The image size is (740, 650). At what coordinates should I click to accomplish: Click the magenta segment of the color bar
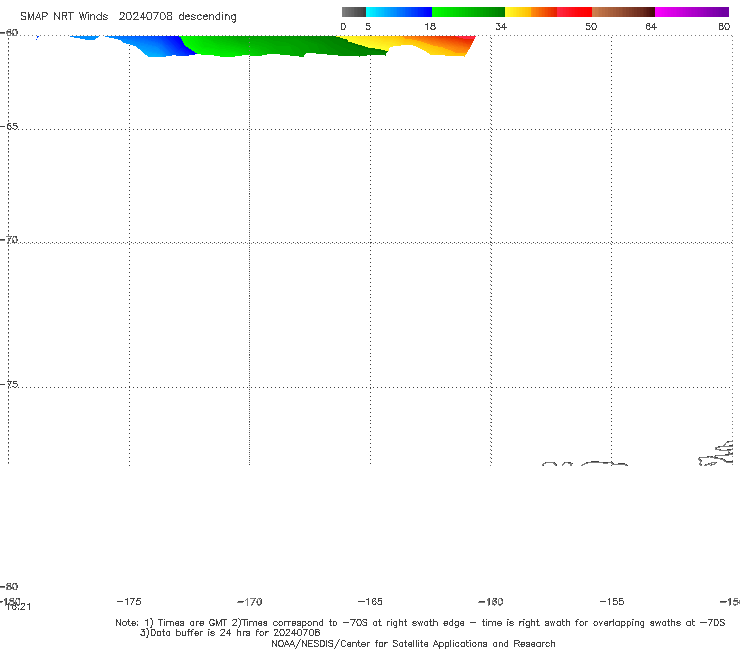692,12
